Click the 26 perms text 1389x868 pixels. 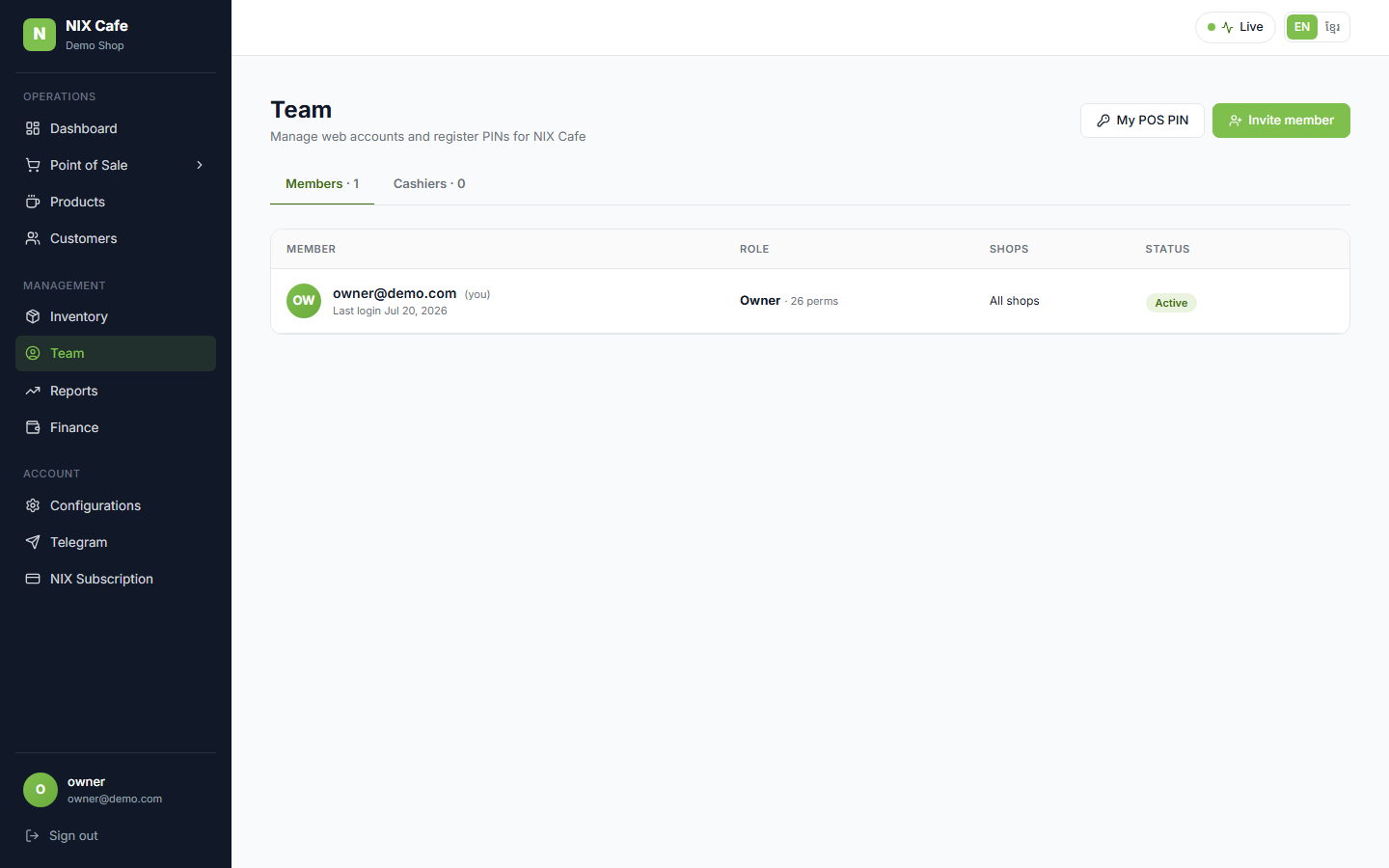[814, 301]
